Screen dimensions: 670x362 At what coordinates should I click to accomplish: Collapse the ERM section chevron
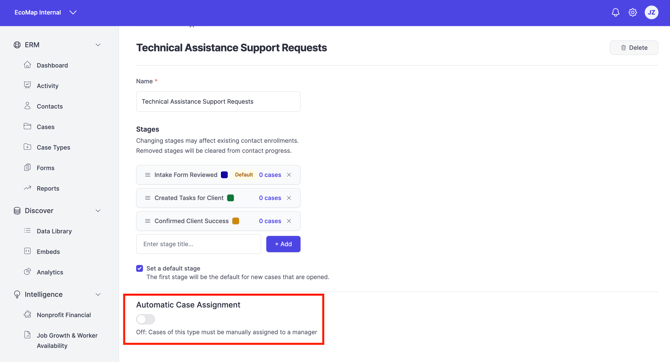(98, 45)
